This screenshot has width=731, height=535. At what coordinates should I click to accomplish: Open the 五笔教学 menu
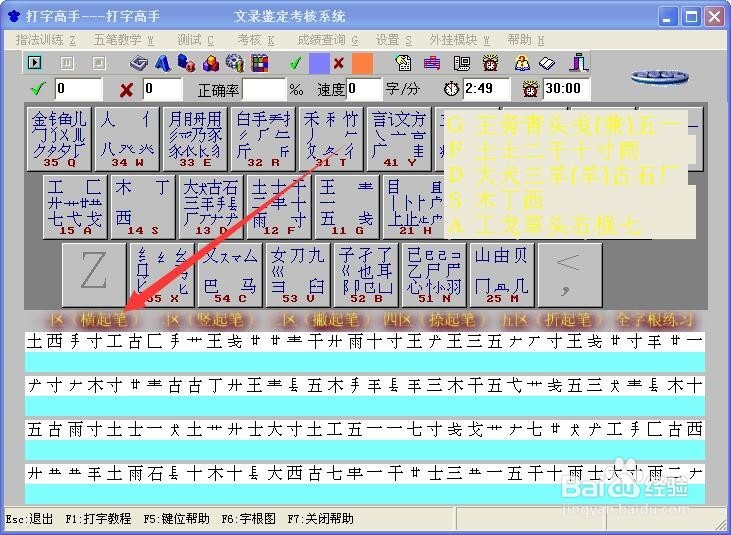124,40
